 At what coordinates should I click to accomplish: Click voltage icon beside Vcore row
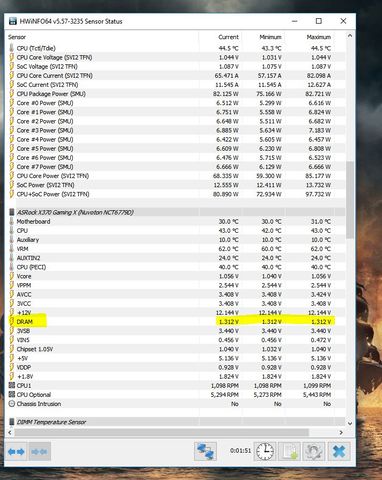click(x=12, y=276)
